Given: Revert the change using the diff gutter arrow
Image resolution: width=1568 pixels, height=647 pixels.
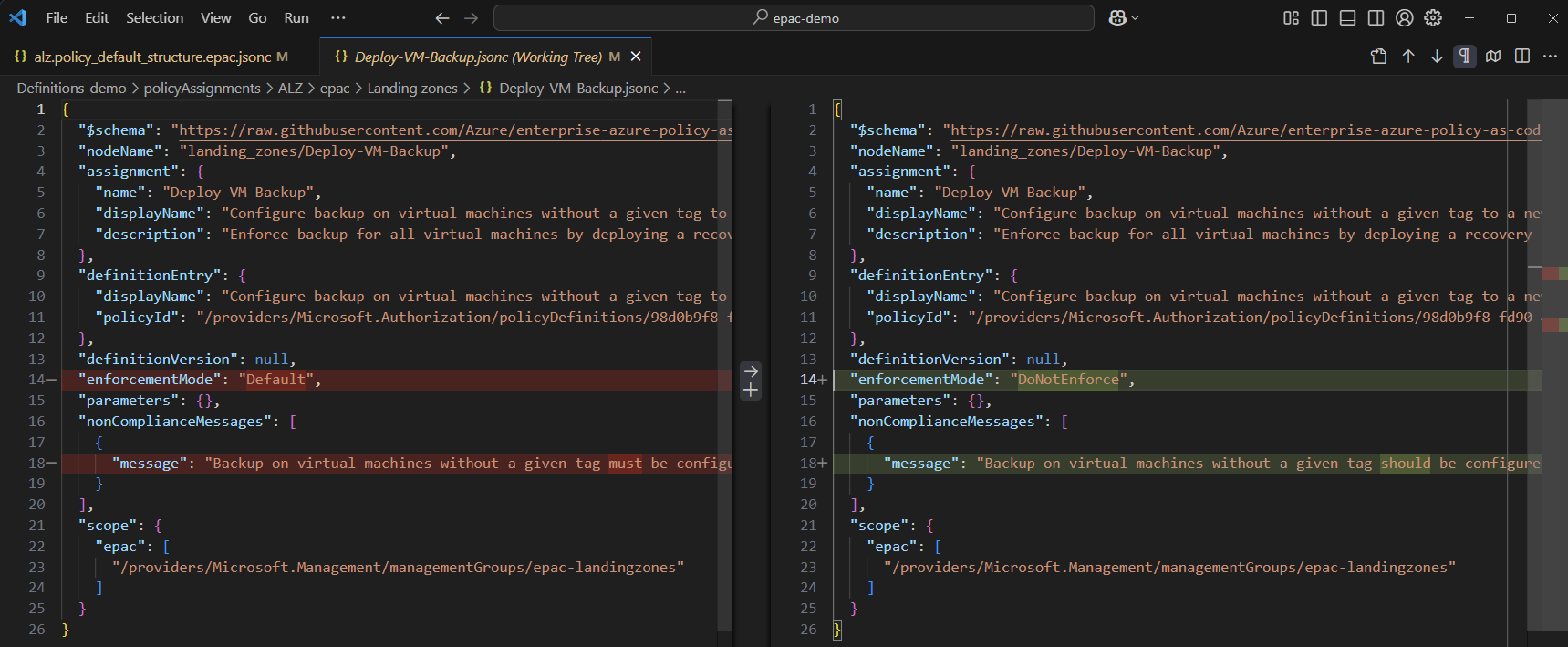Looking at the screenshot, I should [x=751, y=370].
